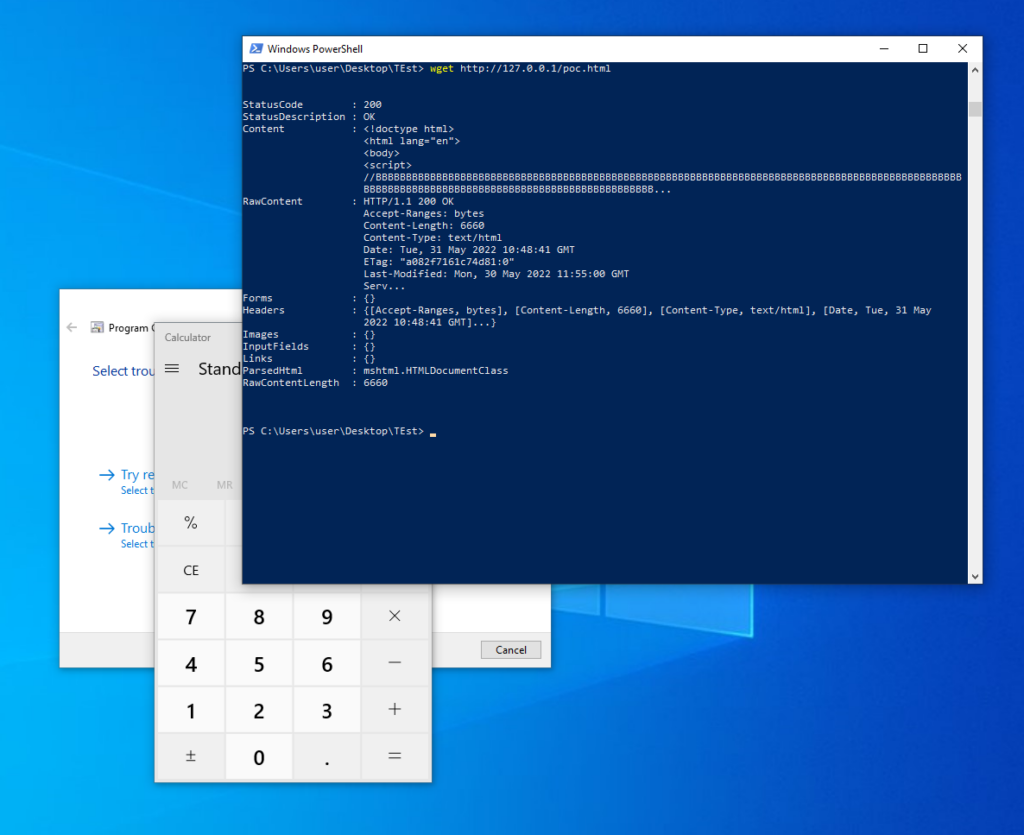Viewport: 1024px width, 835px height.
Task: Click the 'Windows PowerShell' title text
Action: point(315,49)
